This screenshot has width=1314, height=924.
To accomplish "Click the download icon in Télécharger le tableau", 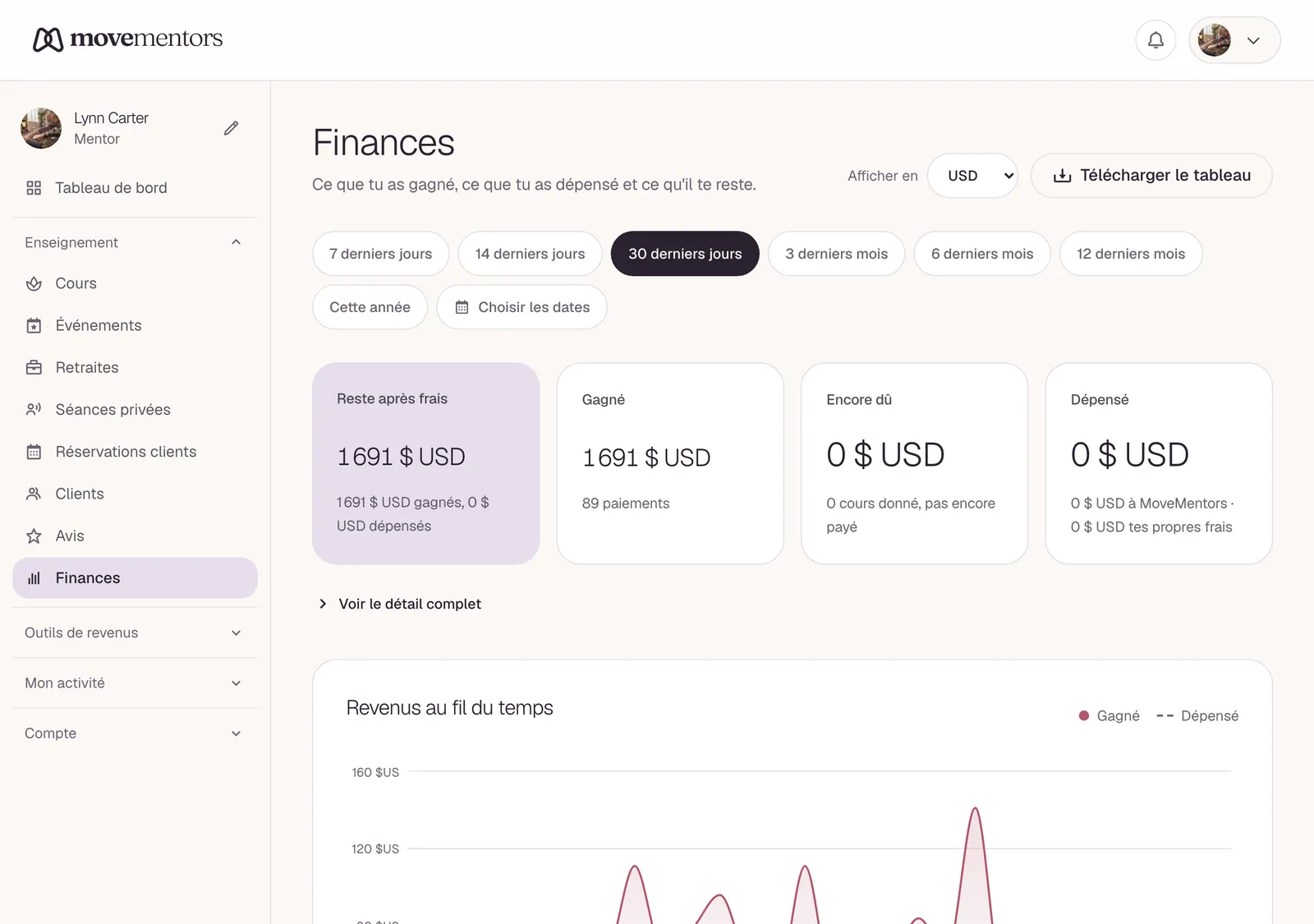I will pos(1062,176).
